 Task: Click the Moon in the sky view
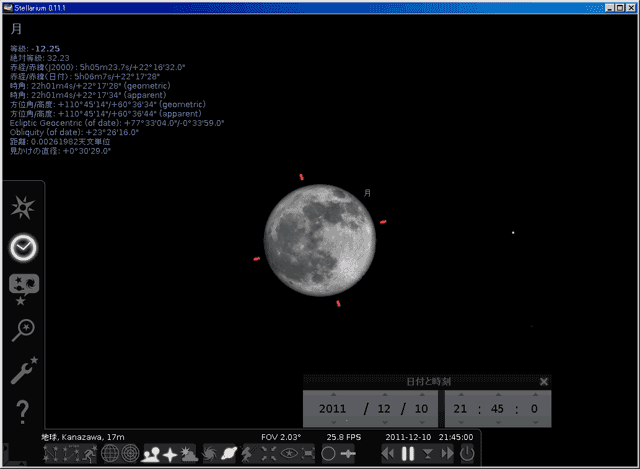[318, 238]
